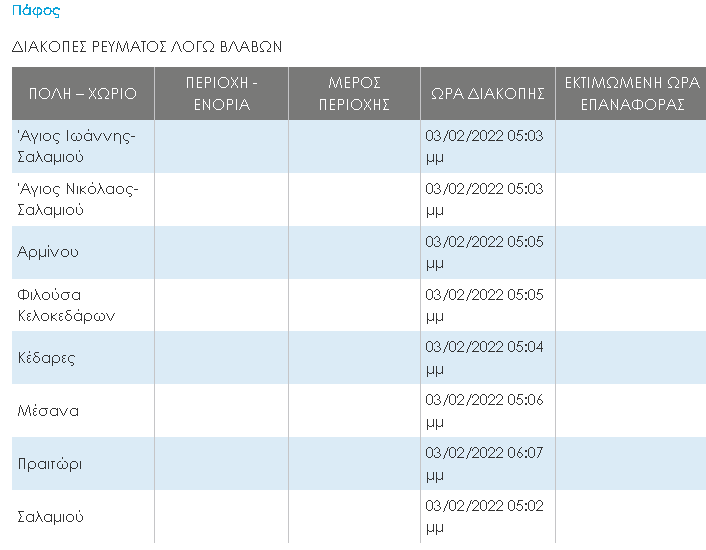Select the Άγιος Ιωάννης-Σαλαμιού row cell
The width and height of the screenshot is (706, 550).
[x=83, y=146]
